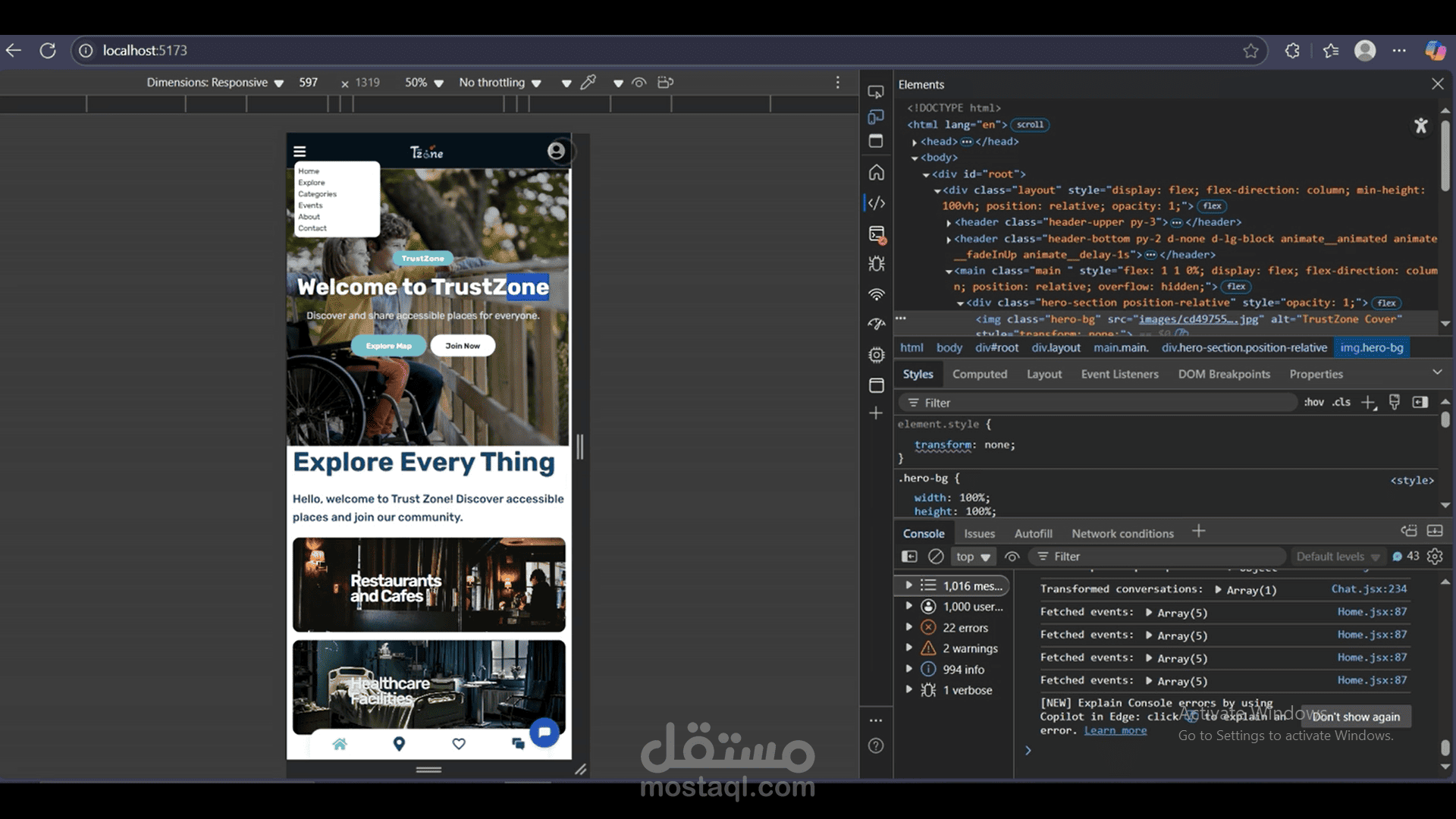Click the Join Now button on webpage
The width and height of the screenshot is (1456, 819).
point(463,346)
